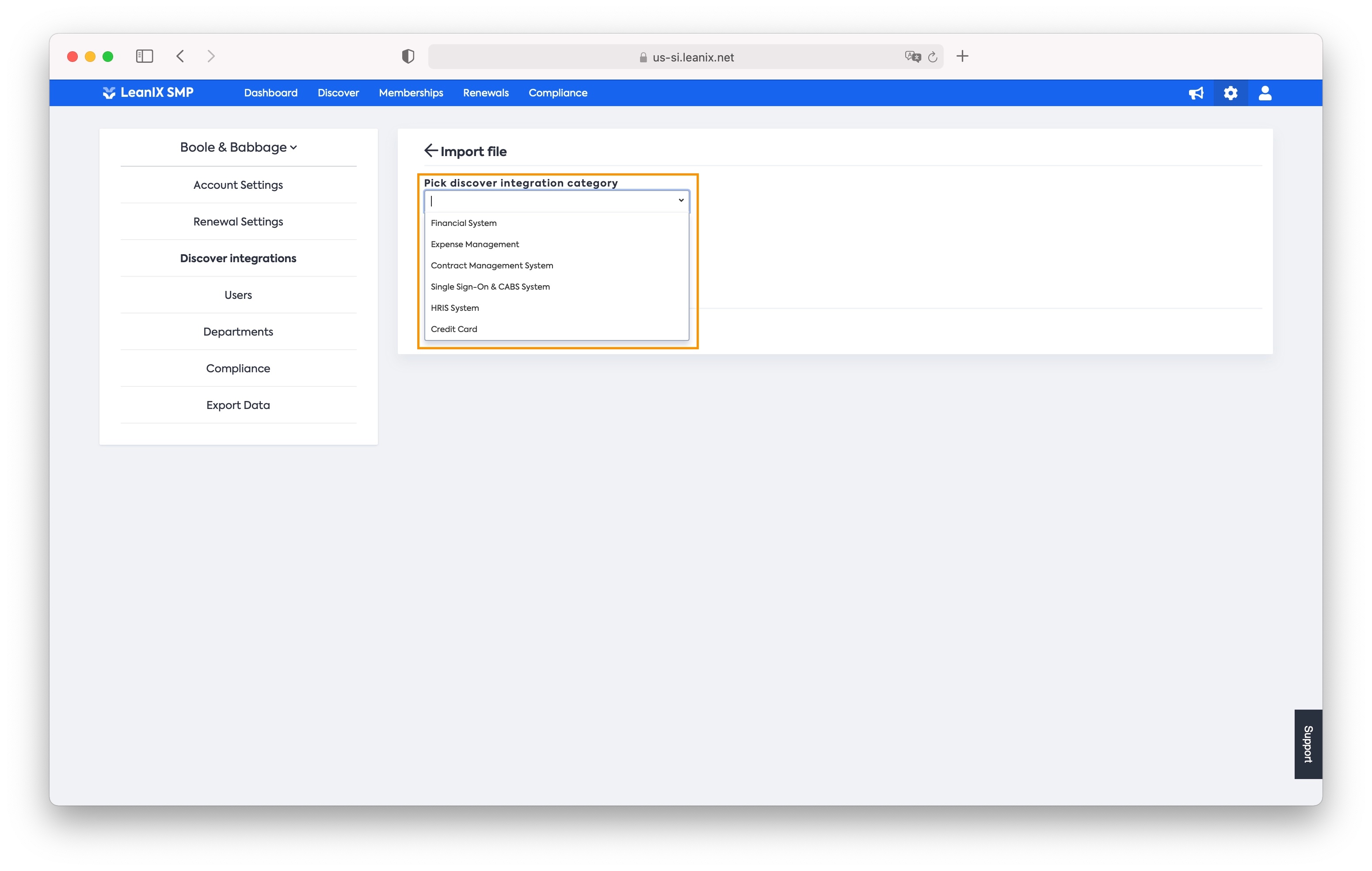Image resolution: width=1372 pixels, height=871 pixels.
Task: Pick Single Sign-On & CABS System
Action: (490, 287)
